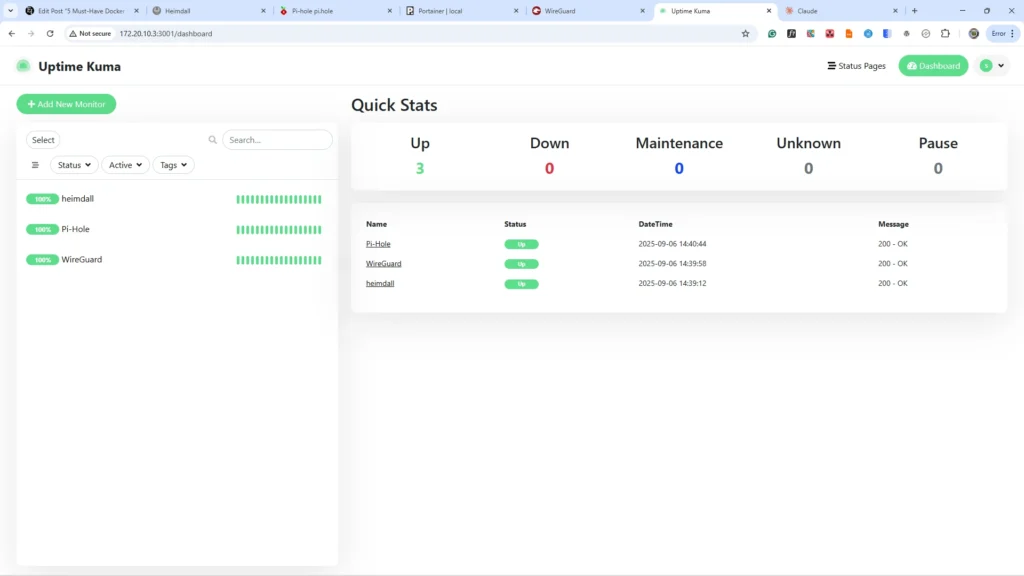The height and width of the screenshot is (576, 1024).
Task: Switch to the Heimdall tab
Action: pos(208,10)
